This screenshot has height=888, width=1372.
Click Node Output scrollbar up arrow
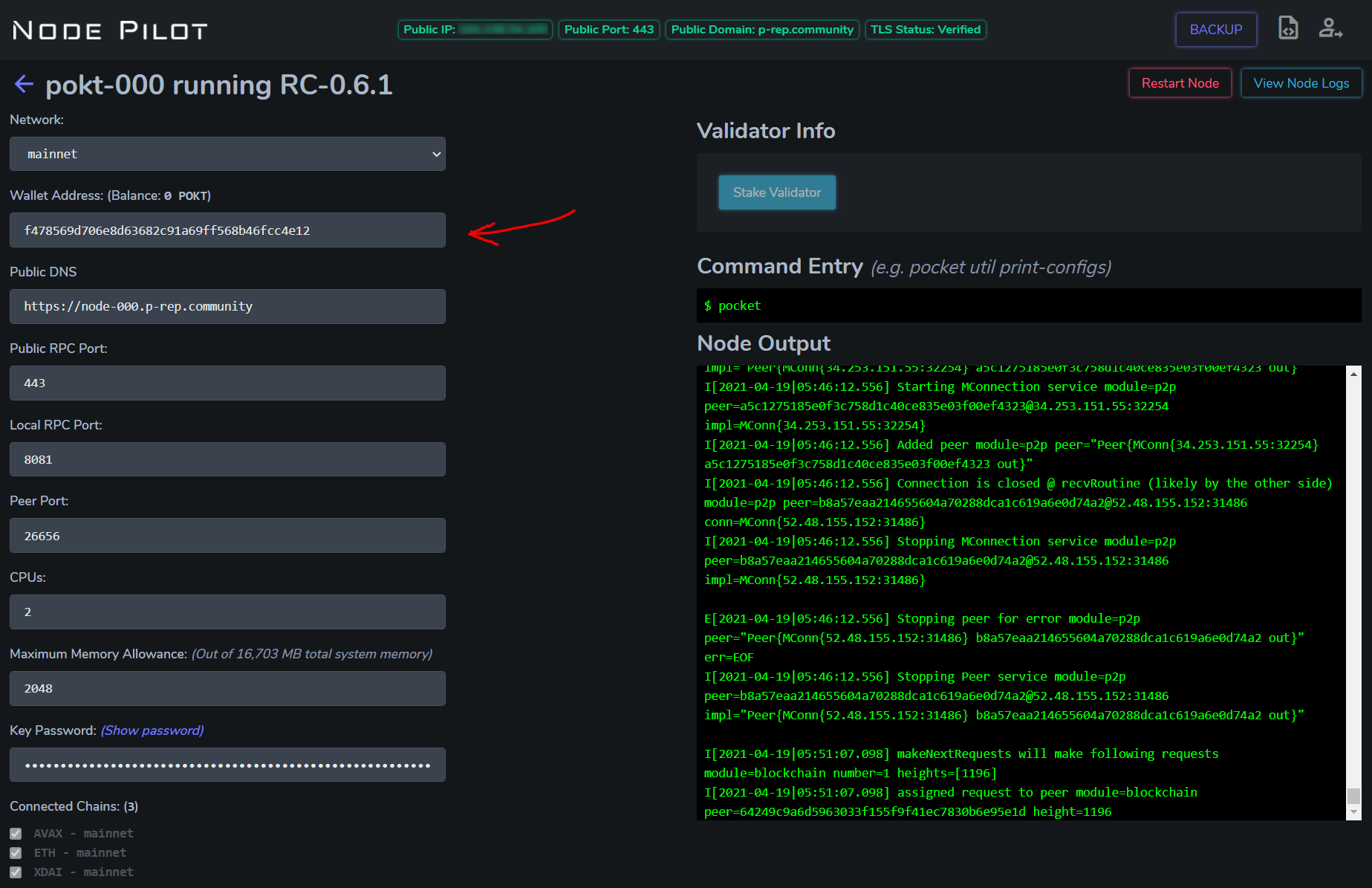click(x=1353, y=374)
